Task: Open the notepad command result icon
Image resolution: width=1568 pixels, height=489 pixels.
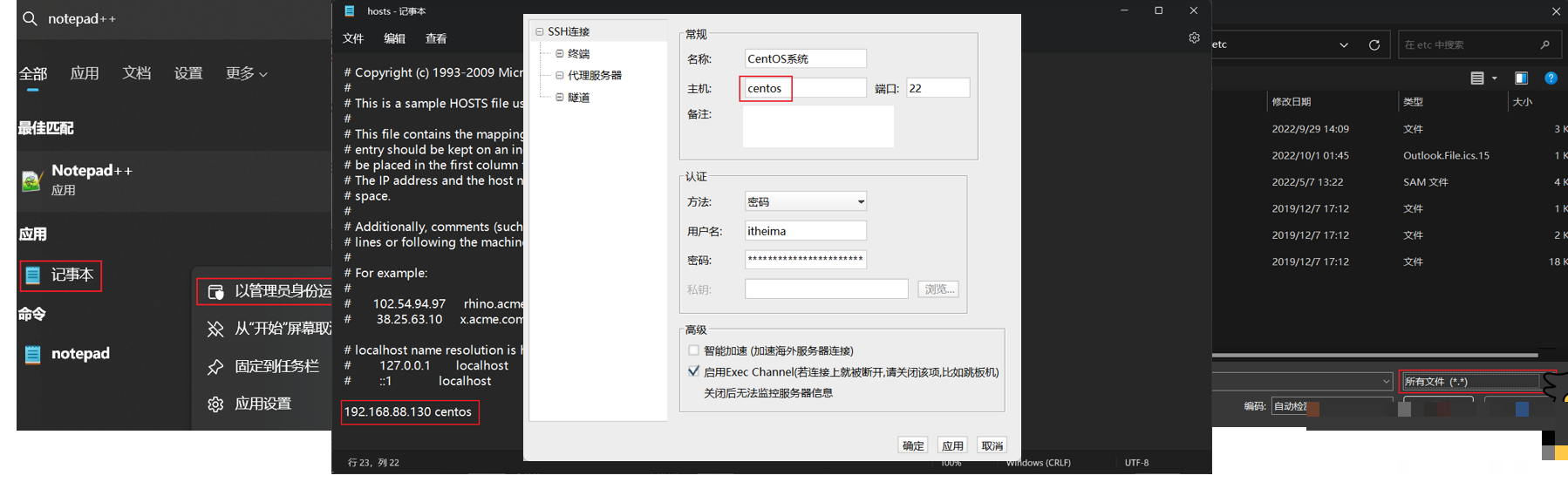Action: 33,354
